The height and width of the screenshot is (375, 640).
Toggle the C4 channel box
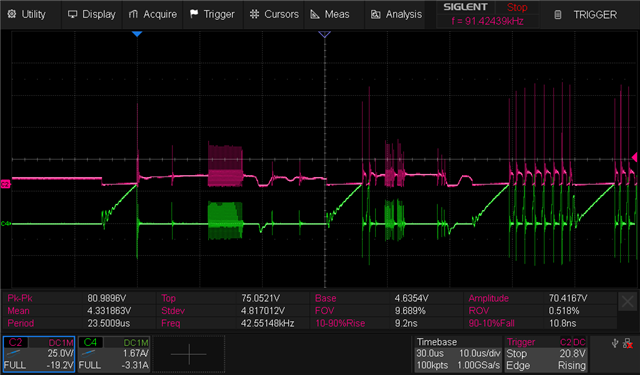tap(114, 354)
